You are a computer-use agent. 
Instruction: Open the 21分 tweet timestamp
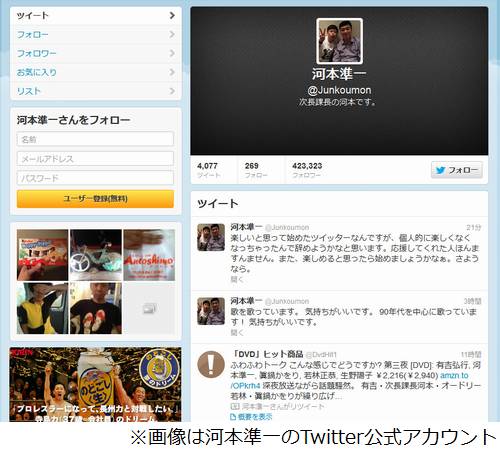[473, 228]
